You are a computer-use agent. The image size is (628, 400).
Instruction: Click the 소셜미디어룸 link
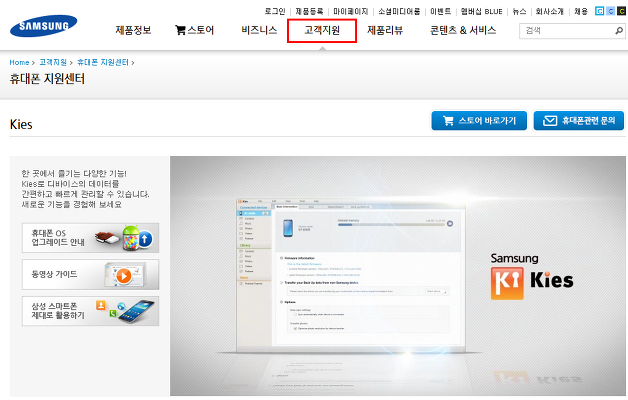click(399, 11)
